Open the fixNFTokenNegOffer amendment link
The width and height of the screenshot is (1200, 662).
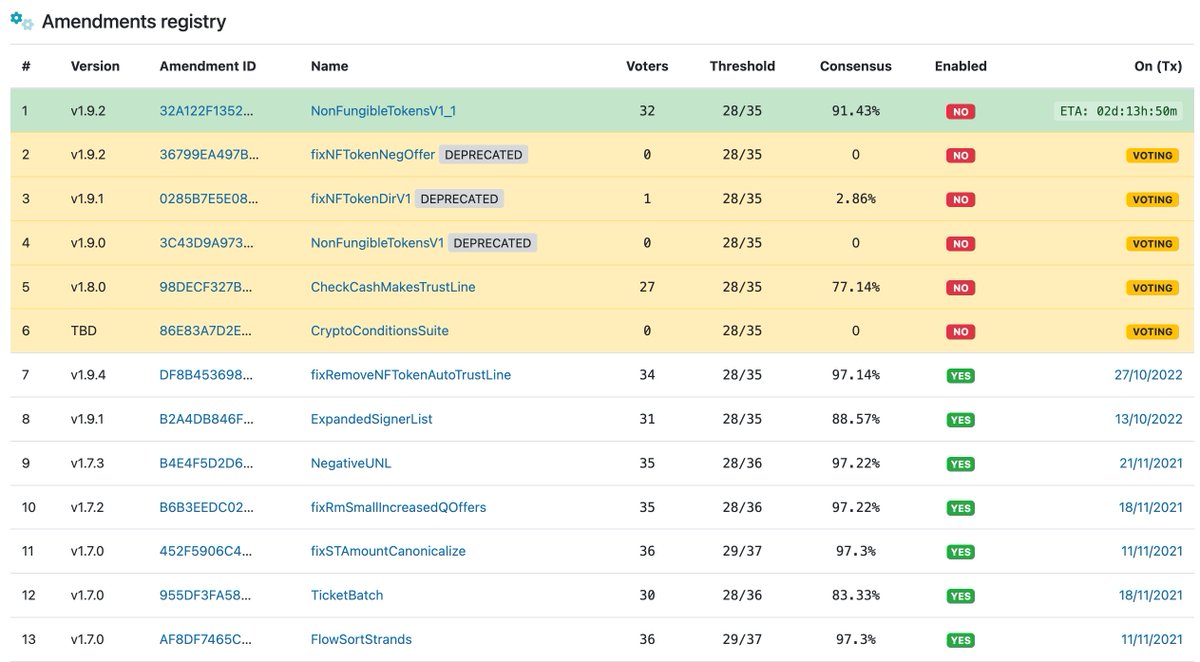pyautogui.click(x=373, y=155)
